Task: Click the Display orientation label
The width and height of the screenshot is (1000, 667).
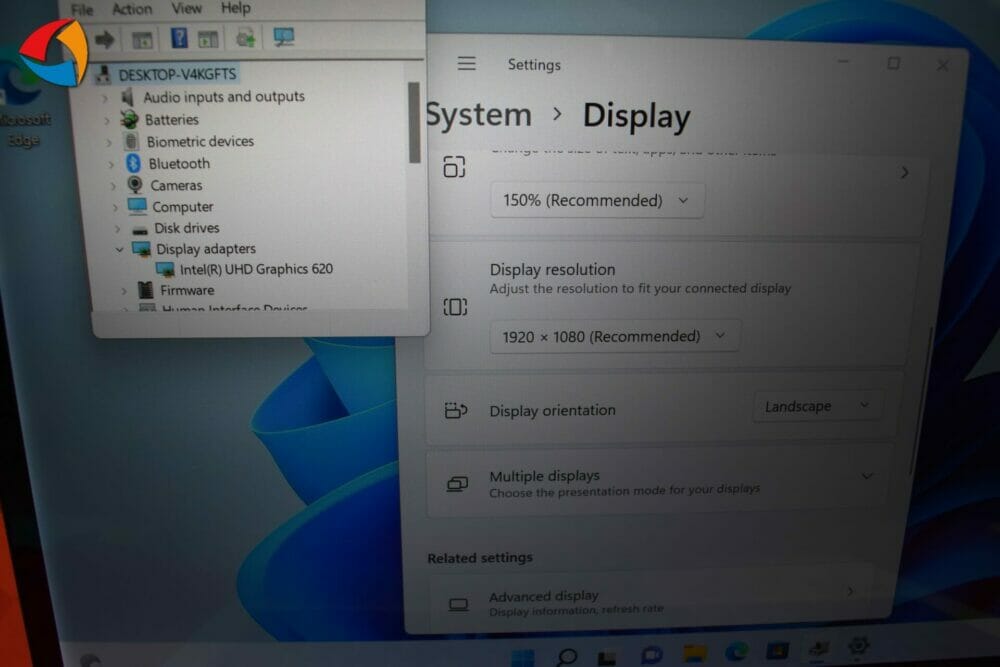Action: click(x=552, y=411)
